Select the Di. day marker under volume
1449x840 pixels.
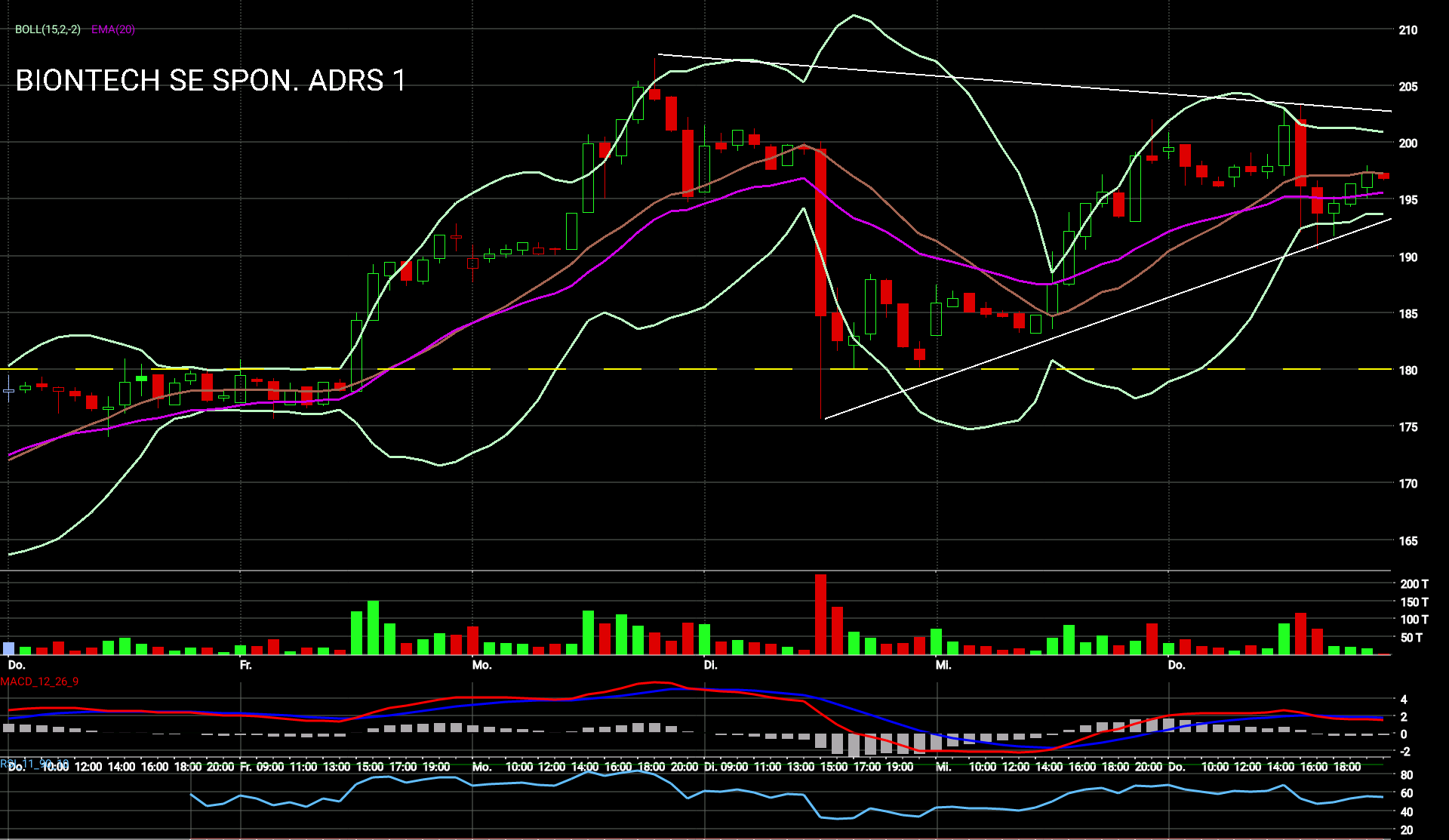click(710, 665)
